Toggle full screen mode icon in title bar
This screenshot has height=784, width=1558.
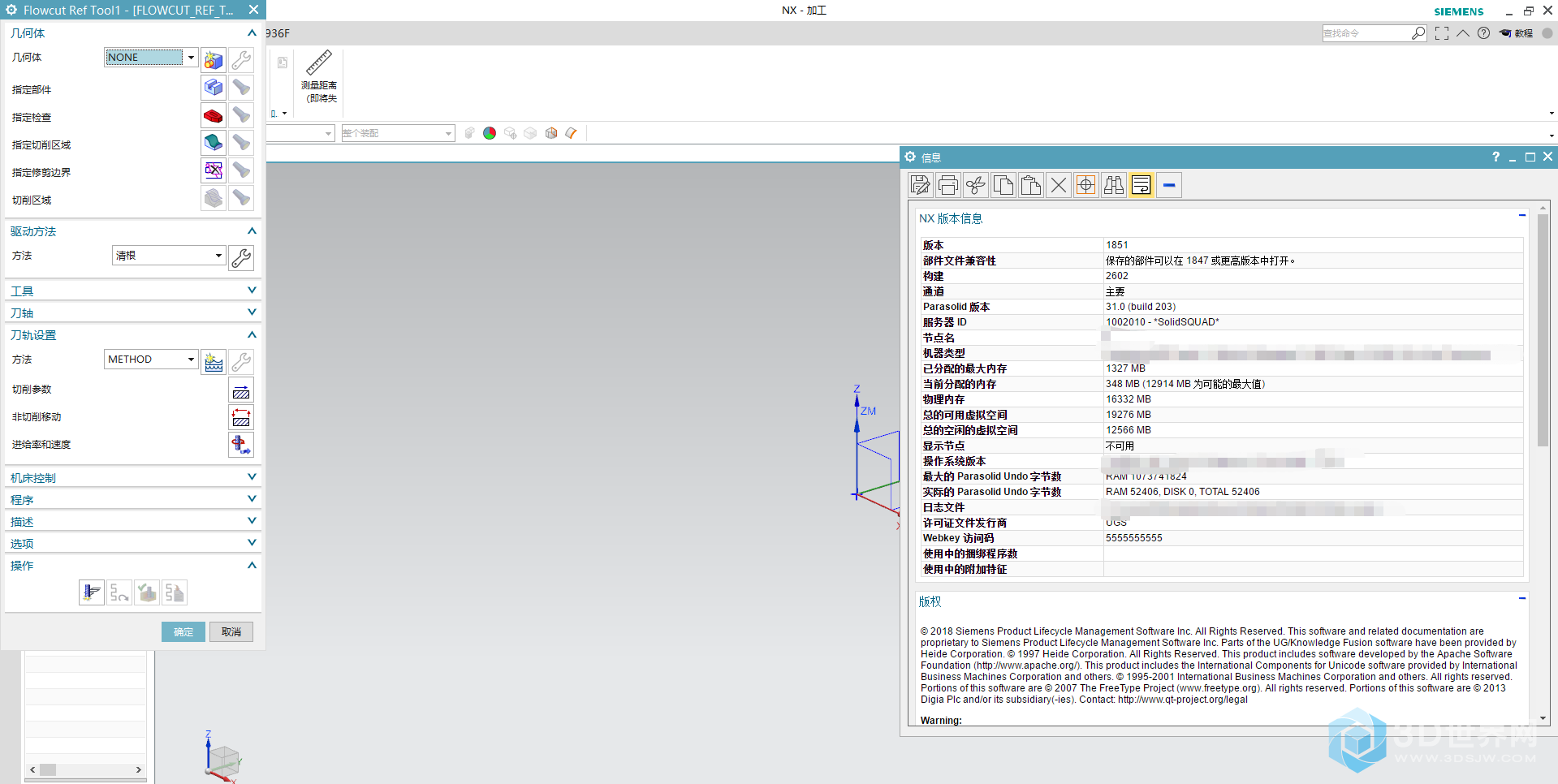(x=1442, y=33)
